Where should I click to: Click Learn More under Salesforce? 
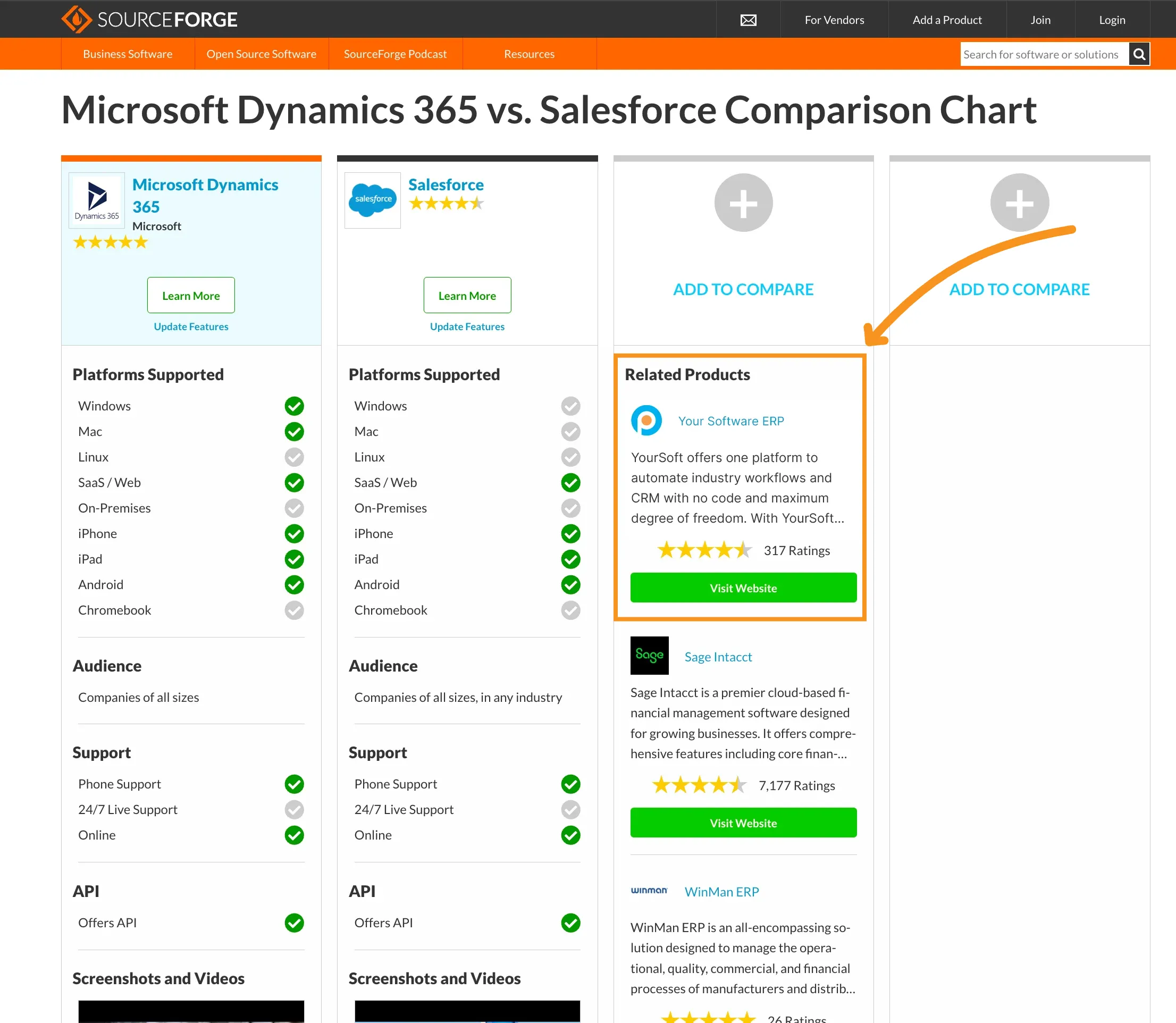pyautogui.click(x=467, y=295)
